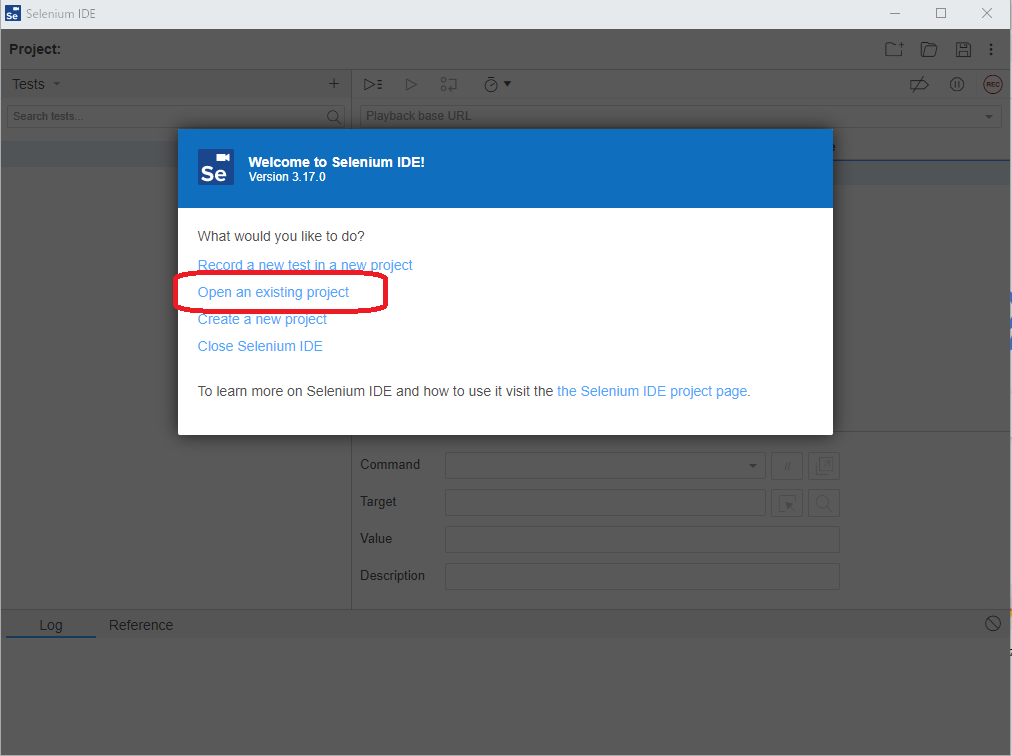
Task: Click Open an existing project link
Action: click(273, 292)
